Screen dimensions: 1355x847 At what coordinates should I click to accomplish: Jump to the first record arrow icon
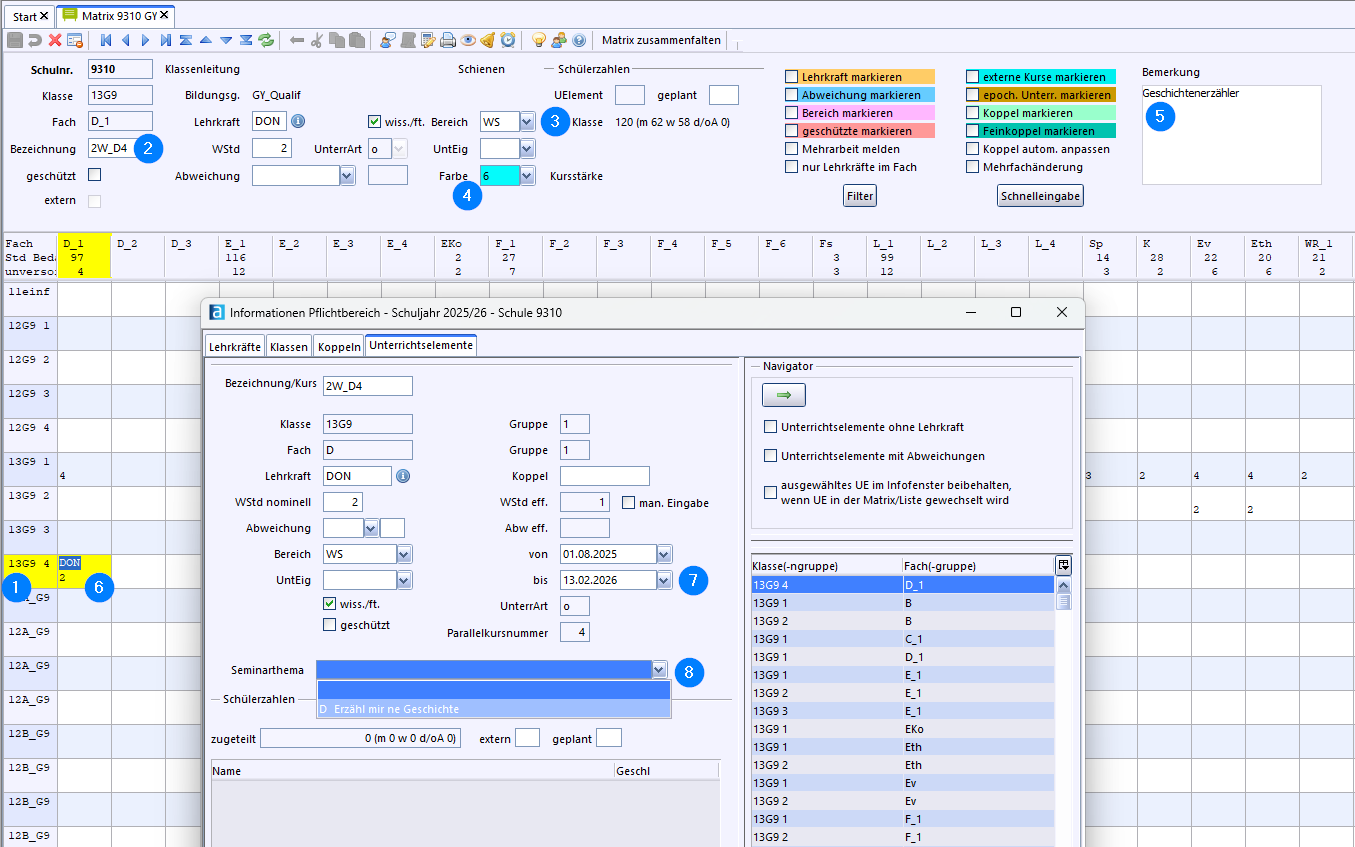click(105, 40)
